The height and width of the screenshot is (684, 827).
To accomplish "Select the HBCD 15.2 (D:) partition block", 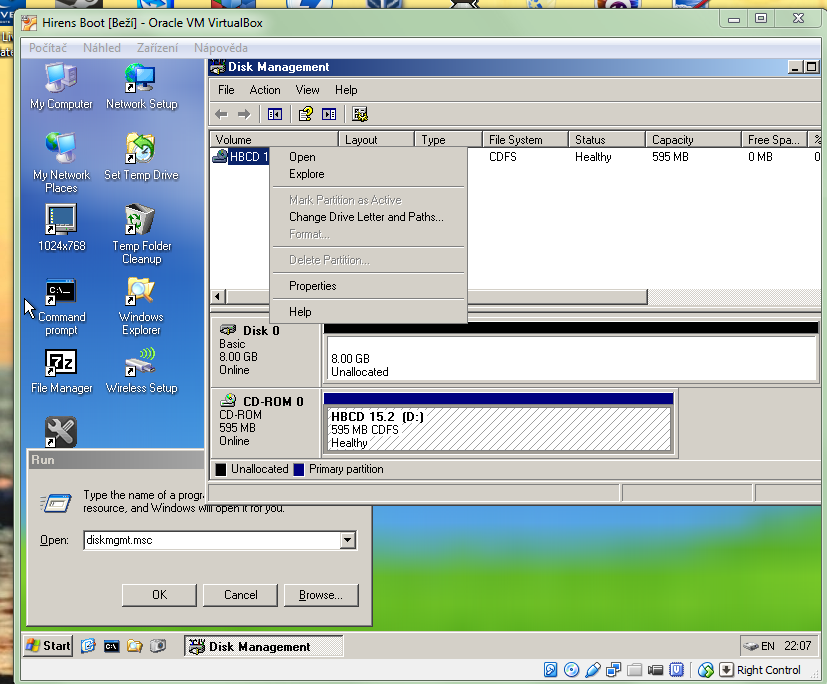I will click(x=498, y=429).
